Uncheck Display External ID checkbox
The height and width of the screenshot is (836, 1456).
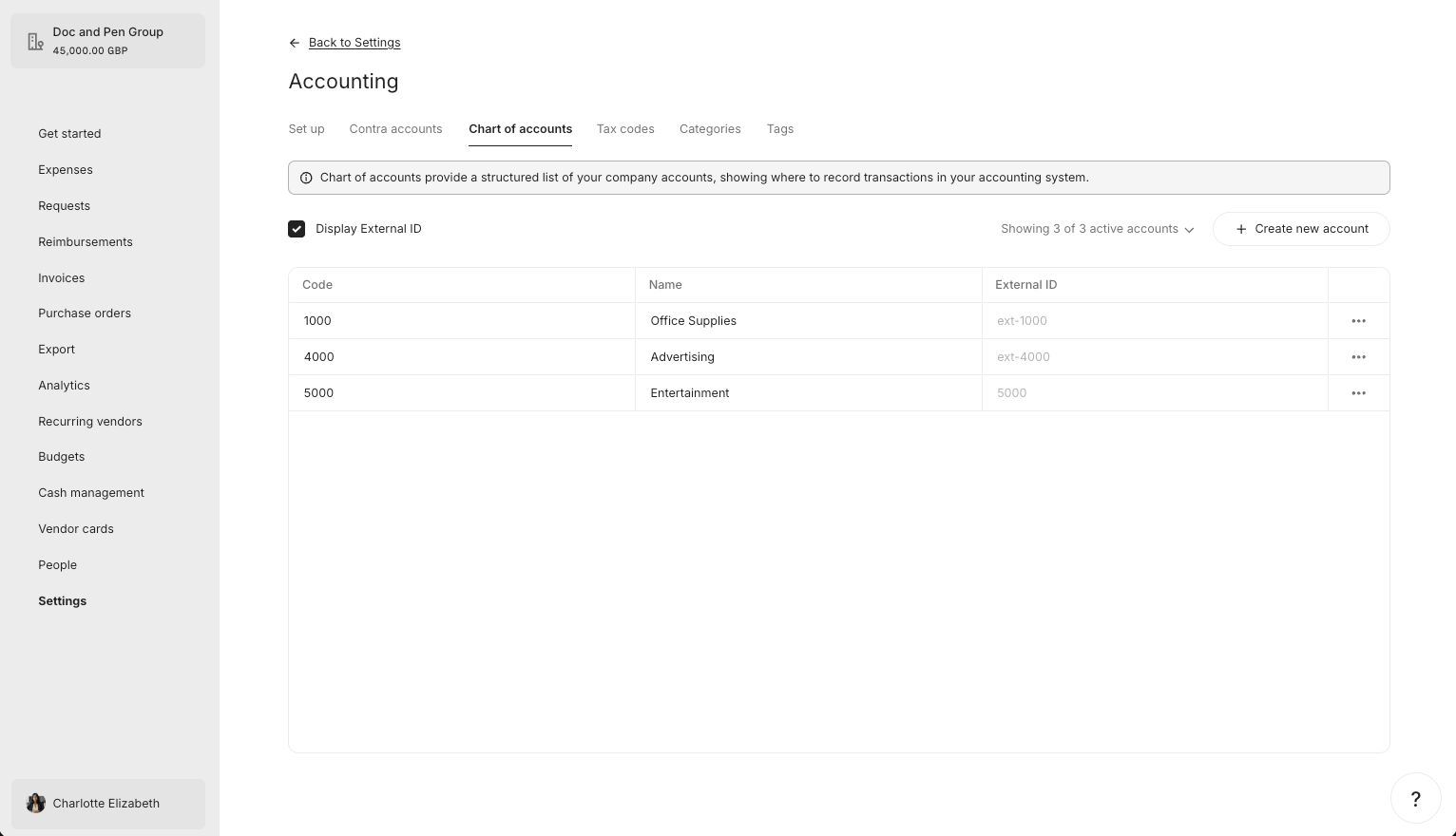pos(297,229)
